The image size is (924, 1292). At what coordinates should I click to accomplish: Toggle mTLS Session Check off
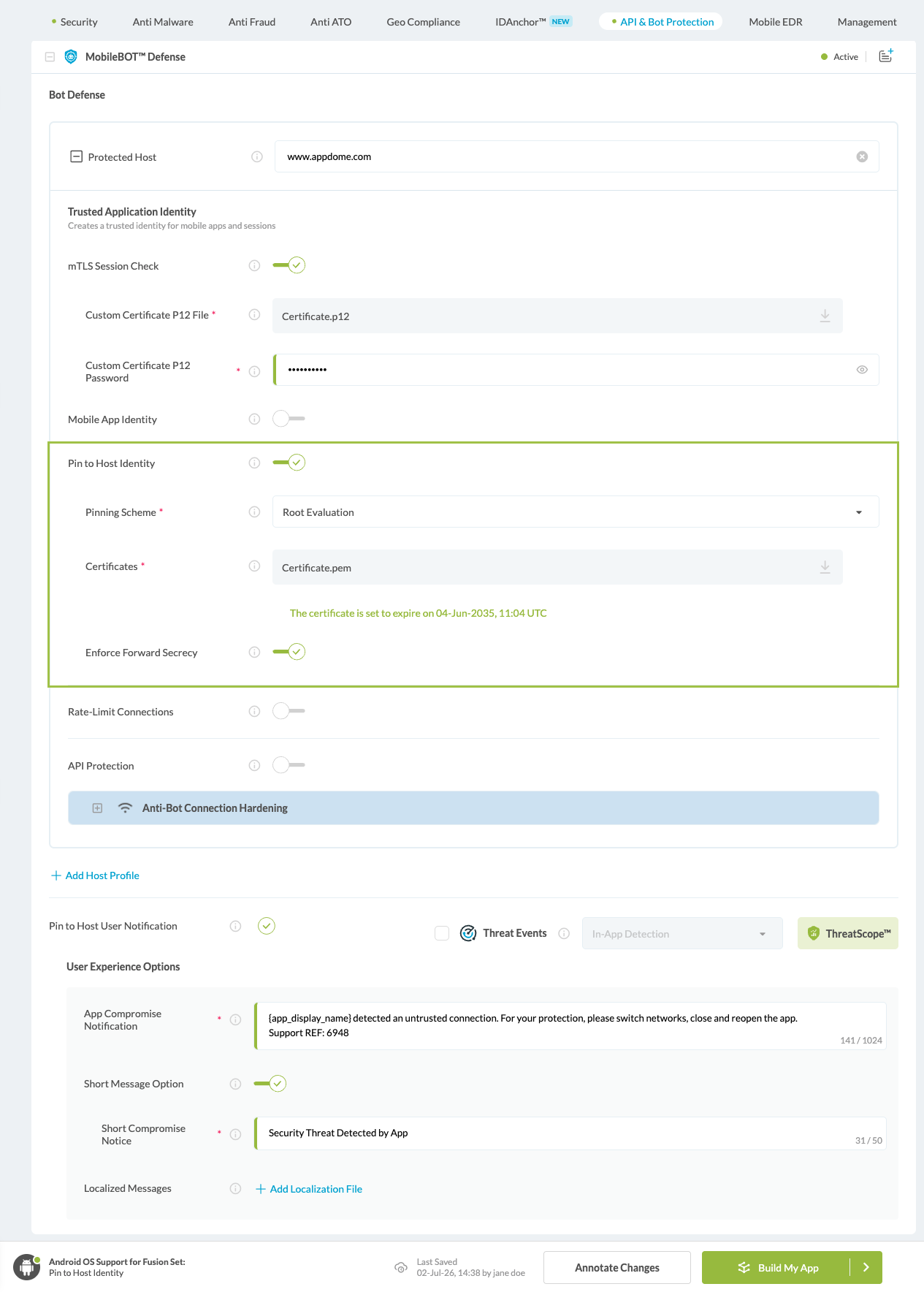point(289,265)
